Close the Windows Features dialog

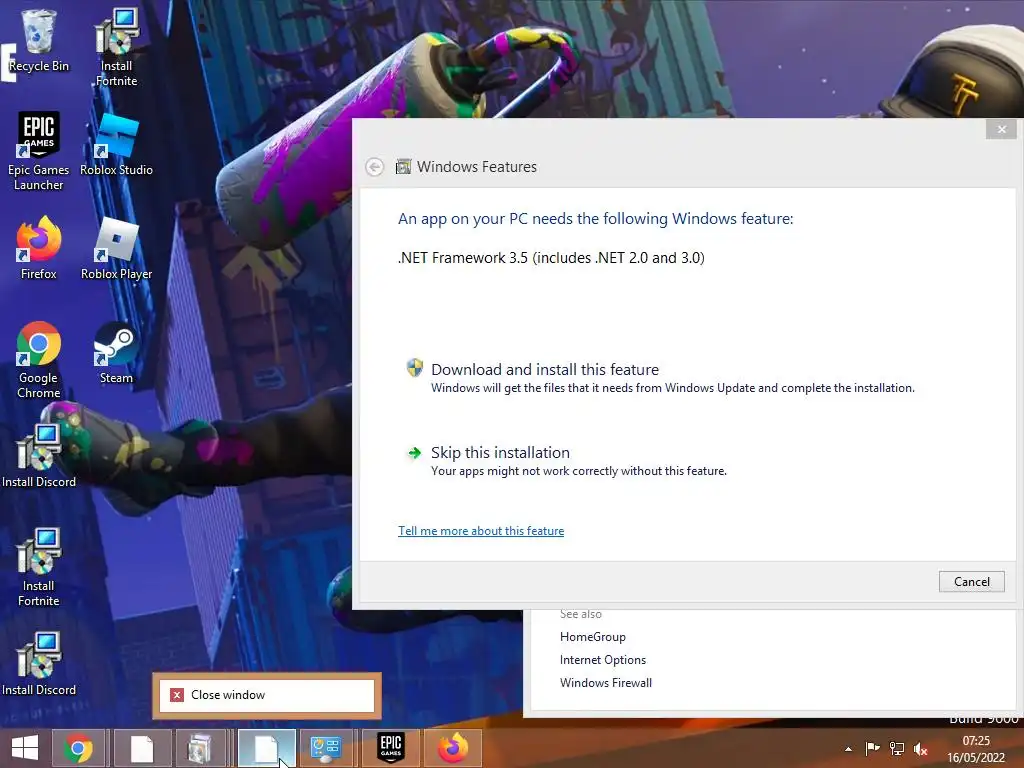tap(1001, 129)
